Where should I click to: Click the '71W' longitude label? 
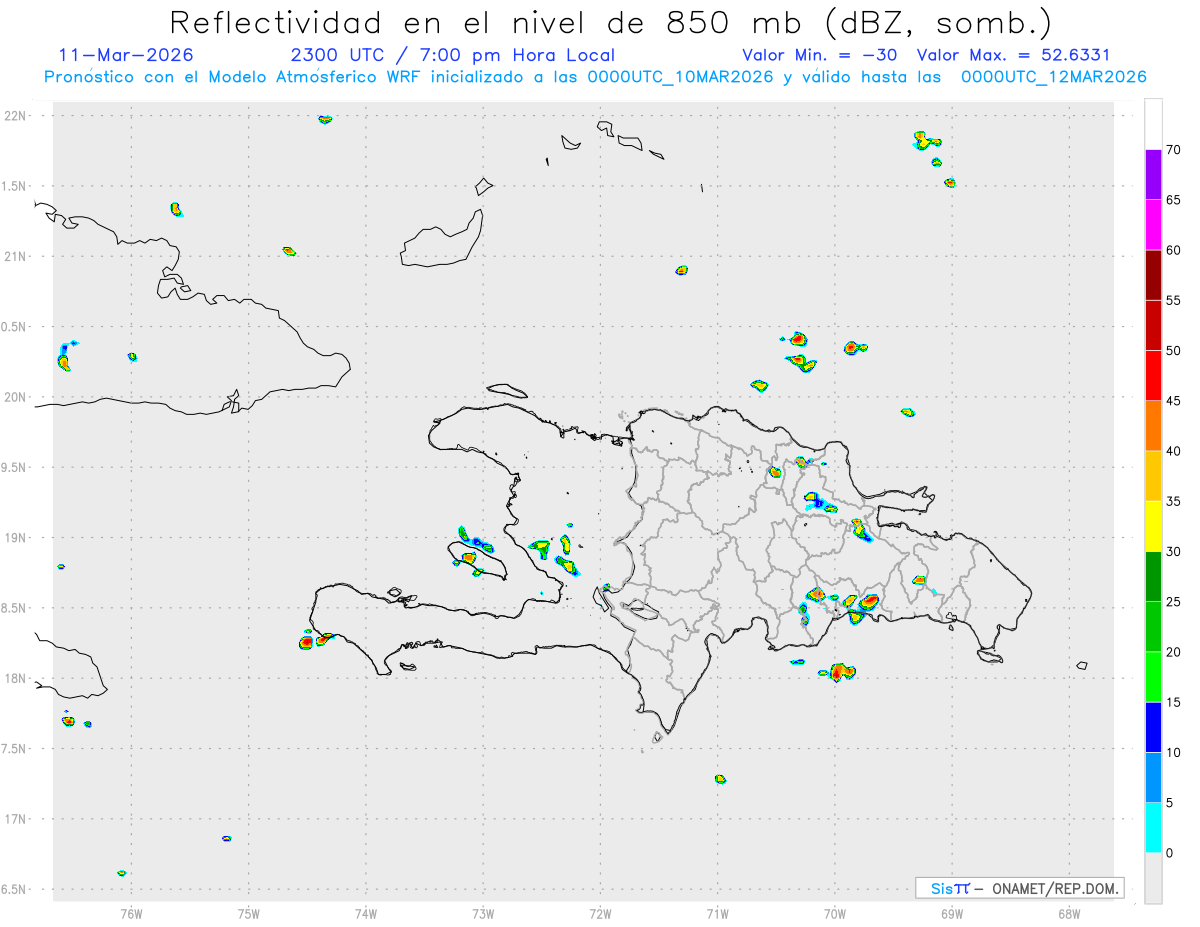[x=717, y=913]
